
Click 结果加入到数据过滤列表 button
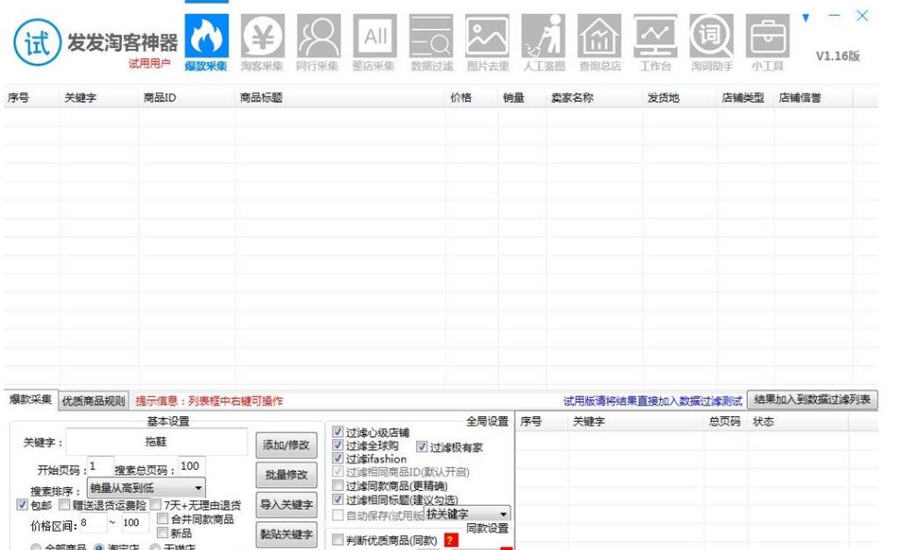pyautogui.click(x=812, y=400)
